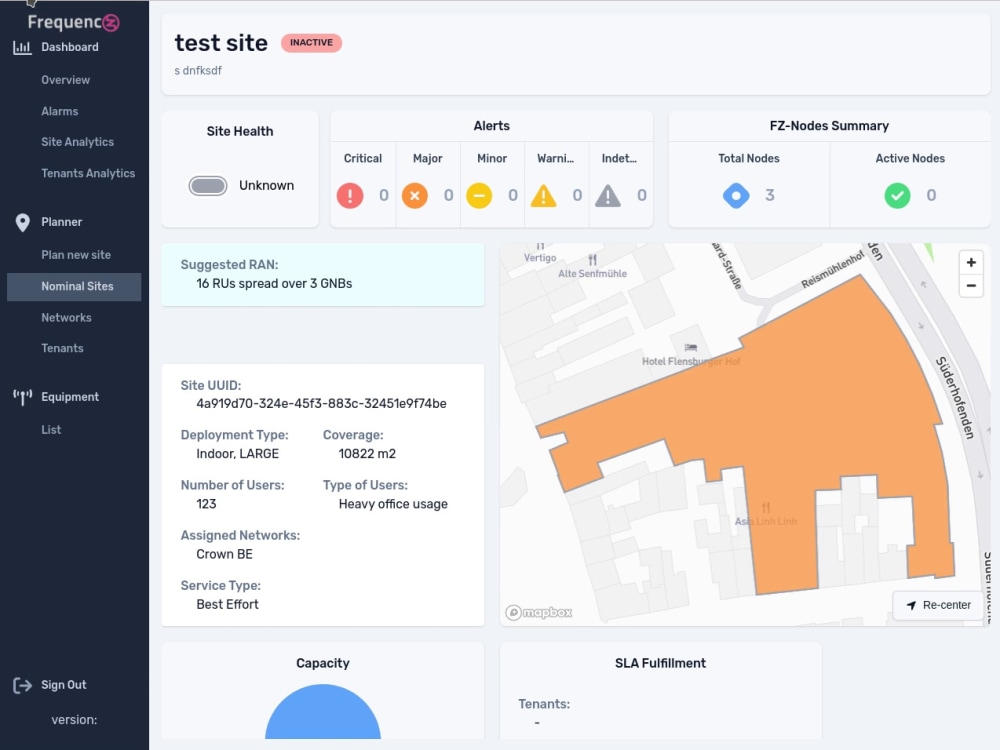Open the Tenants page under Planner
Image resolution: width=1000 pixels, height=750 pixels.
pos(62,349)
